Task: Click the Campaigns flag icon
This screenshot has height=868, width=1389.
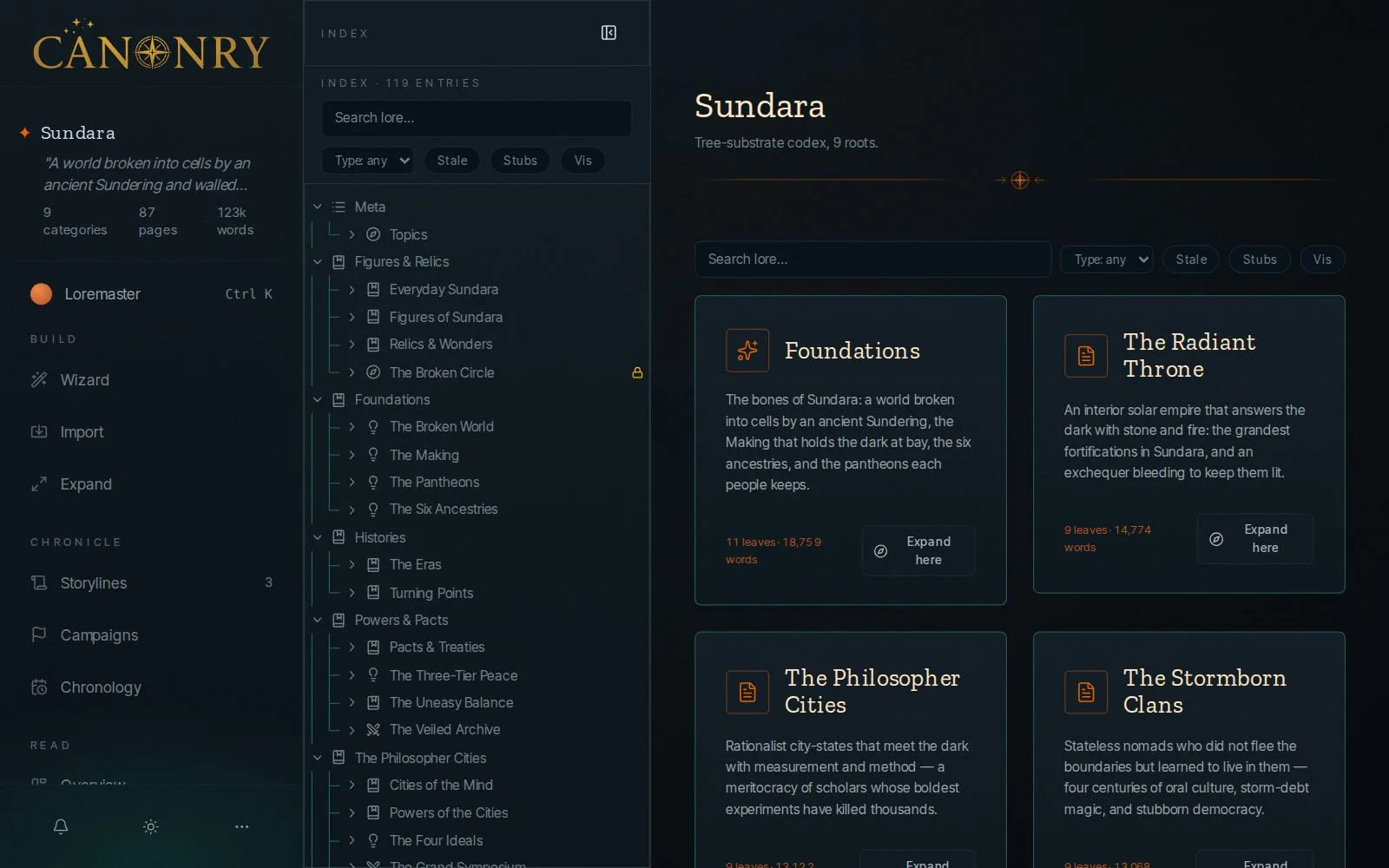Action: click(39, 635)
